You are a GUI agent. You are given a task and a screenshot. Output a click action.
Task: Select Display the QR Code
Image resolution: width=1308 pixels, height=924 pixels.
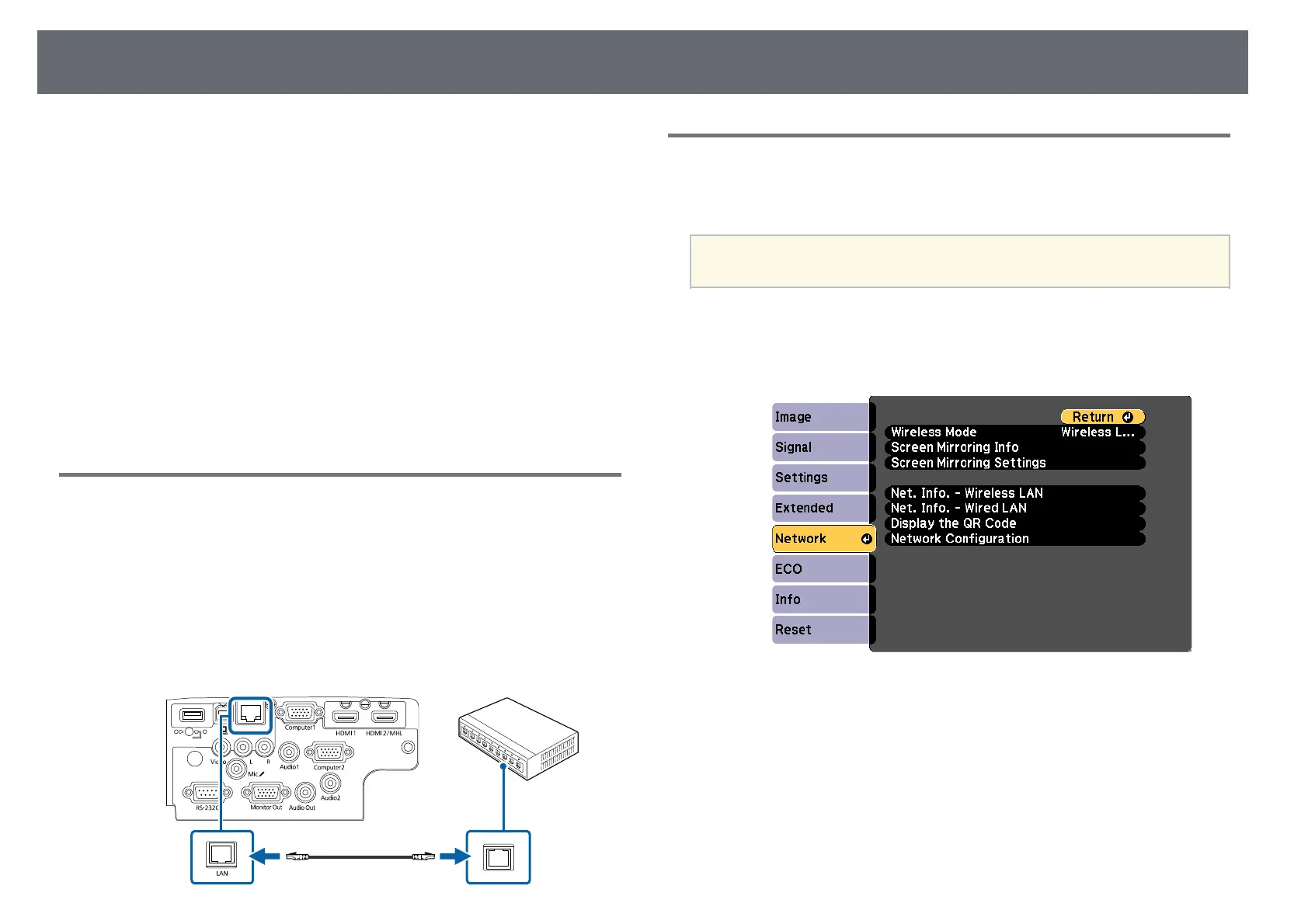(x=1014, y=523)
